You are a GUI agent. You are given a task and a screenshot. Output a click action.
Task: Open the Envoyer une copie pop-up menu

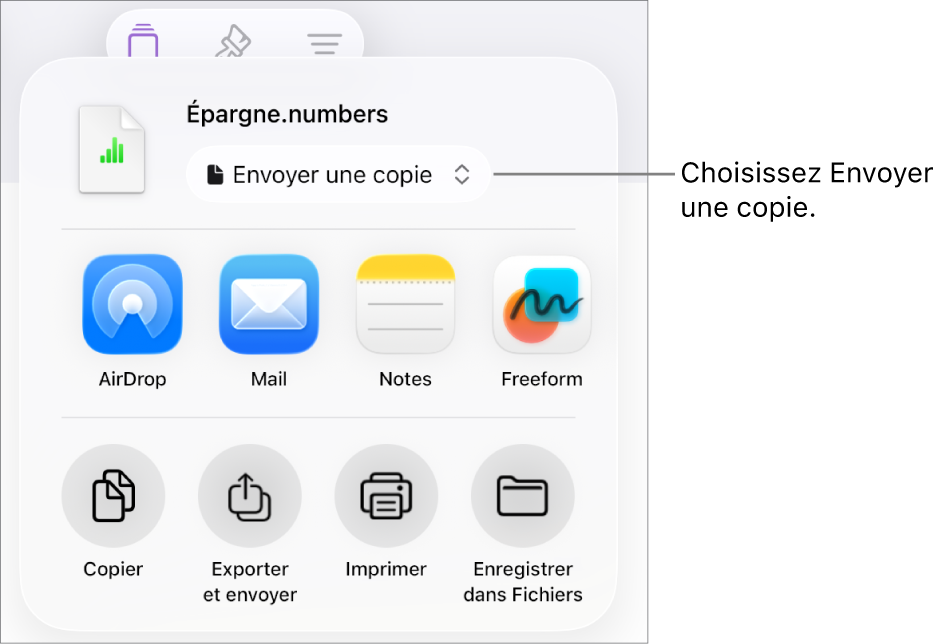(x=338, y=175)
